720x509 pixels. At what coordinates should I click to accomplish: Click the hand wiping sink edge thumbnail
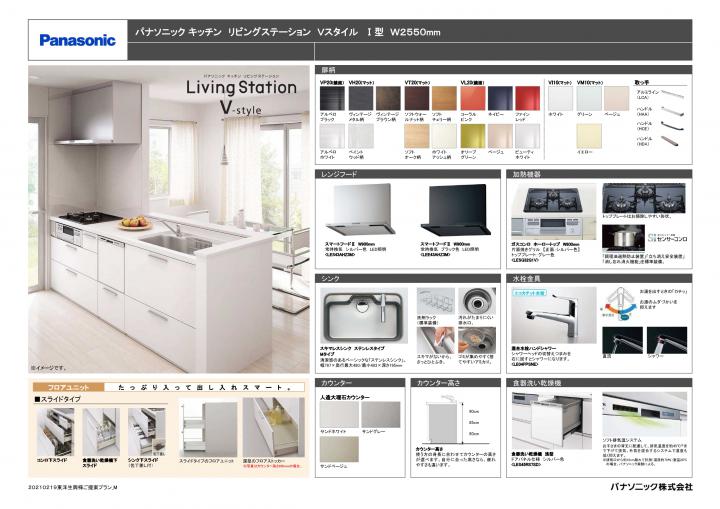pyautogui.click(x=435, y=340)
